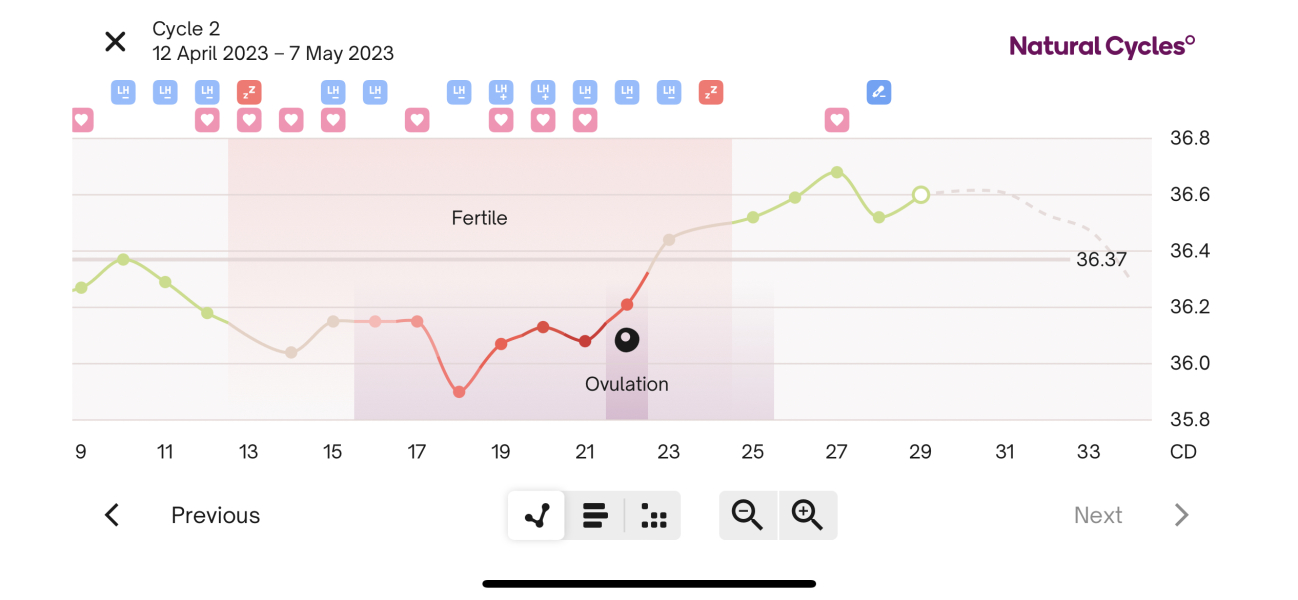Tap the heart icon above cycle day 17
Screen dimensions: 1298x600
(417, 120)
